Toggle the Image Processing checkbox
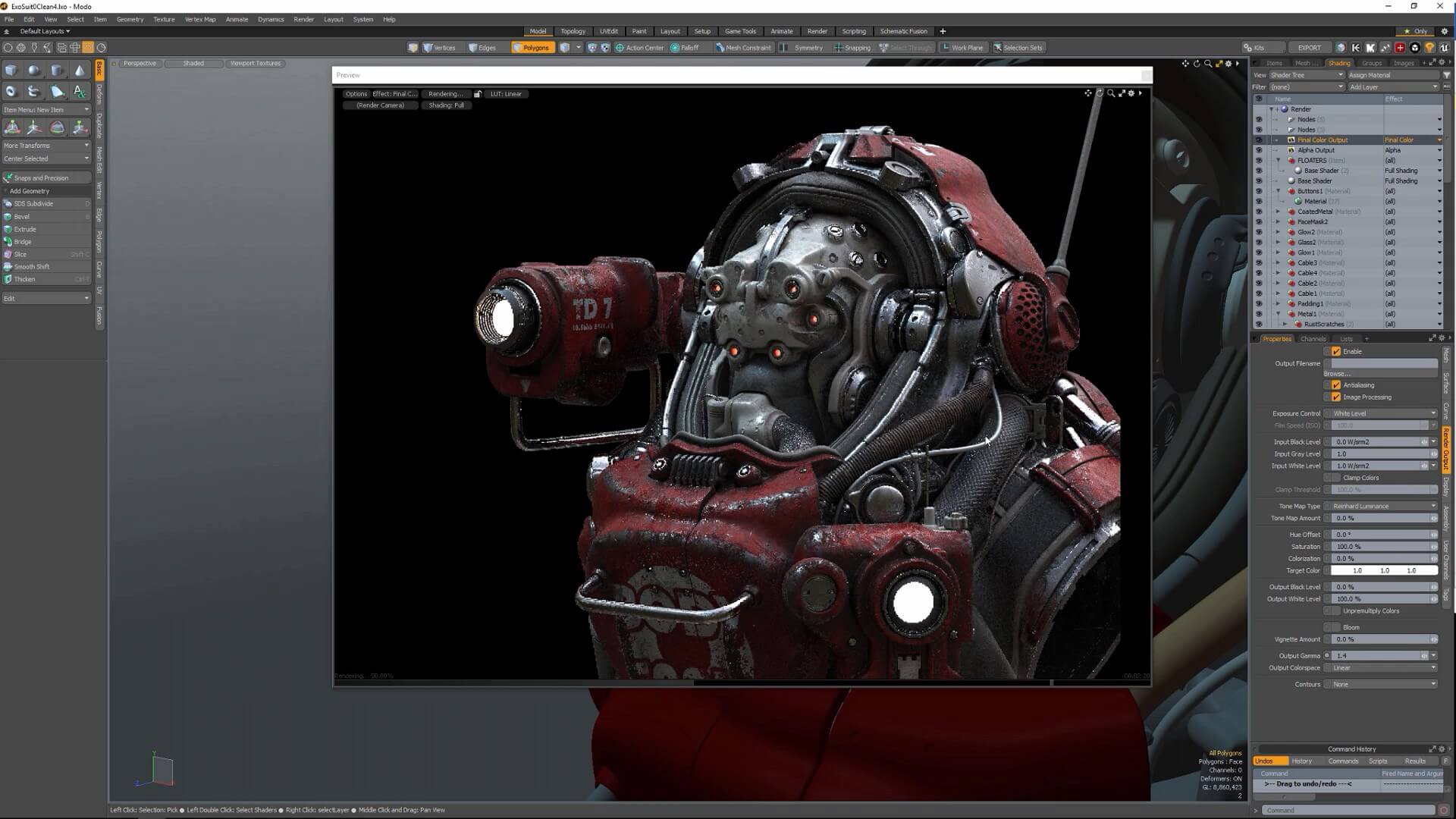The height and width of the screenshot is (819, 1456). (x=1336, y=397)
